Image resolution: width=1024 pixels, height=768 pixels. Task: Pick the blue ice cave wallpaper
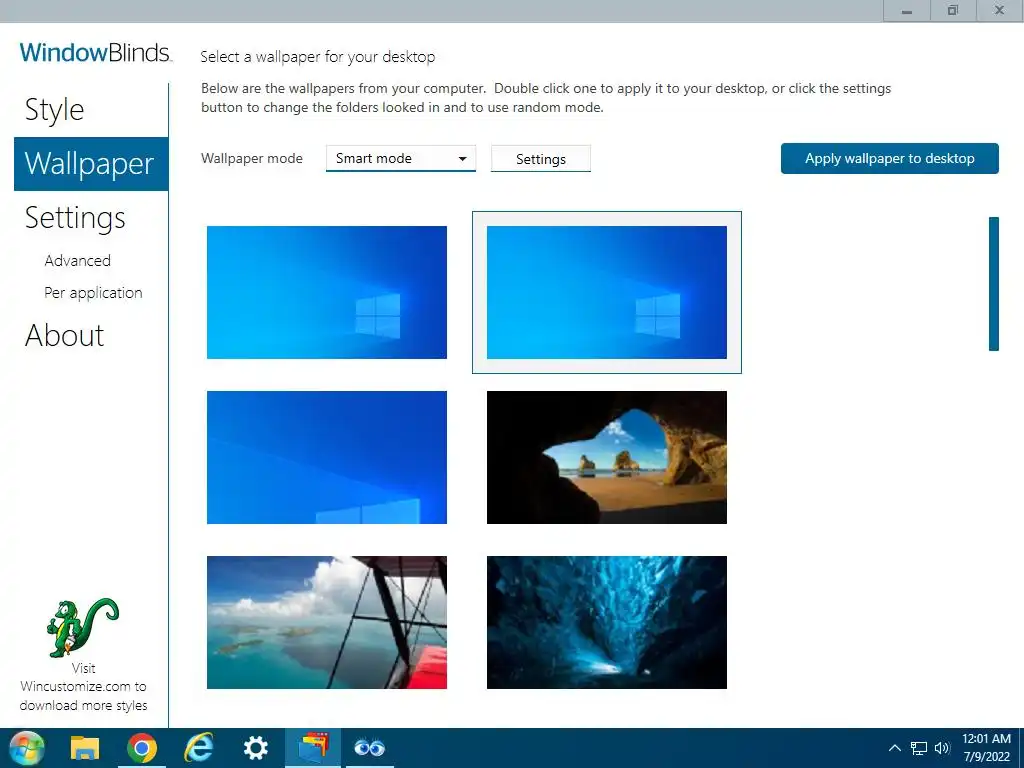[607, 622]
